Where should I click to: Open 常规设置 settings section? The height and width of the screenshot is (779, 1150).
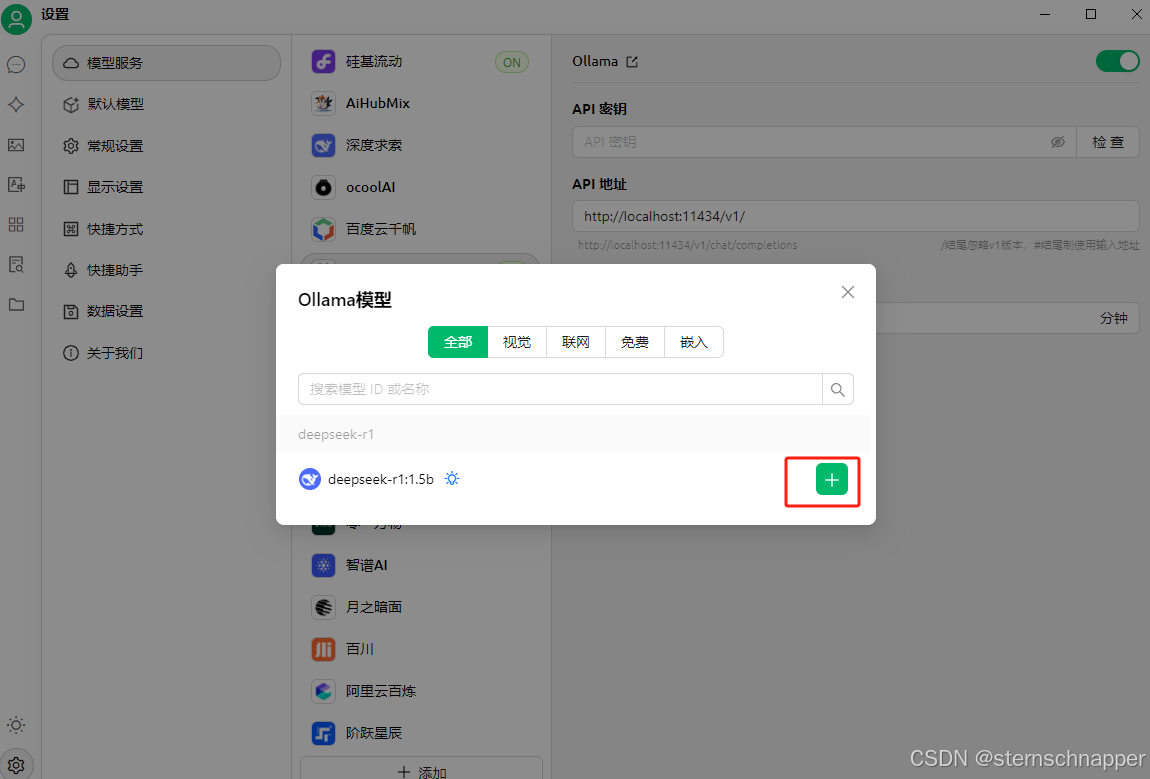point(166,146)
